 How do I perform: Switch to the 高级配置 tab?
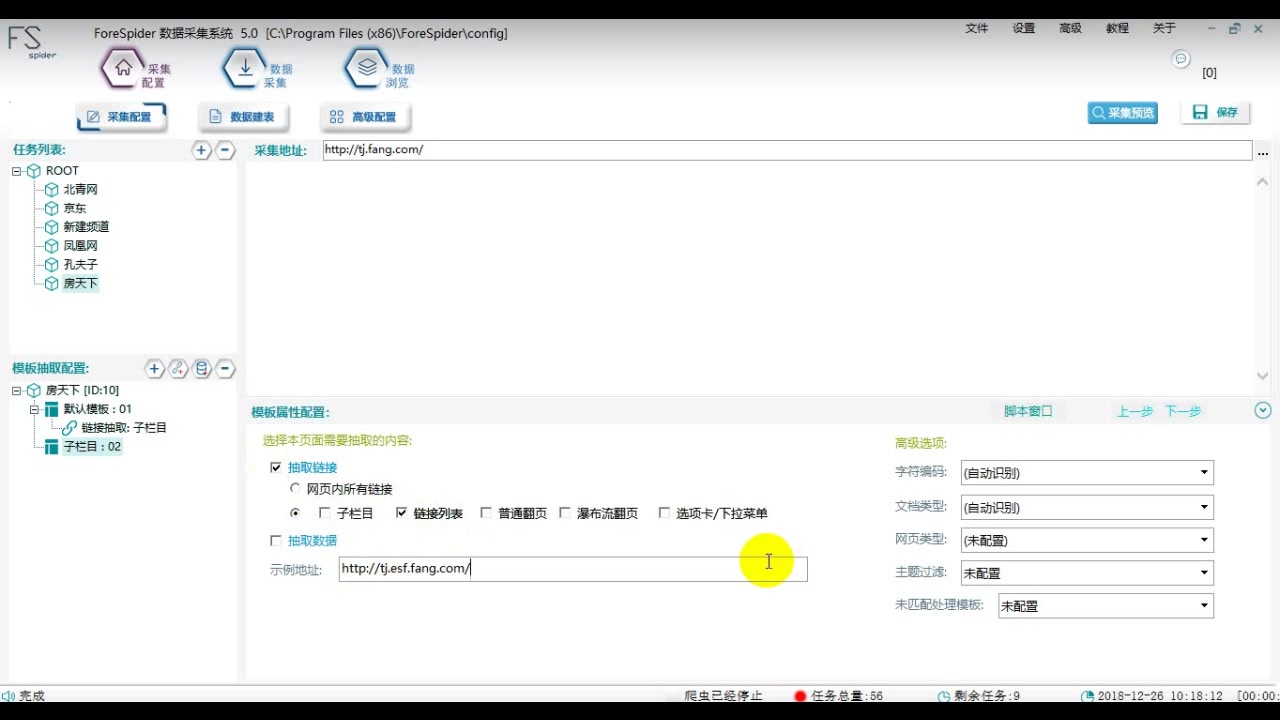365,117
